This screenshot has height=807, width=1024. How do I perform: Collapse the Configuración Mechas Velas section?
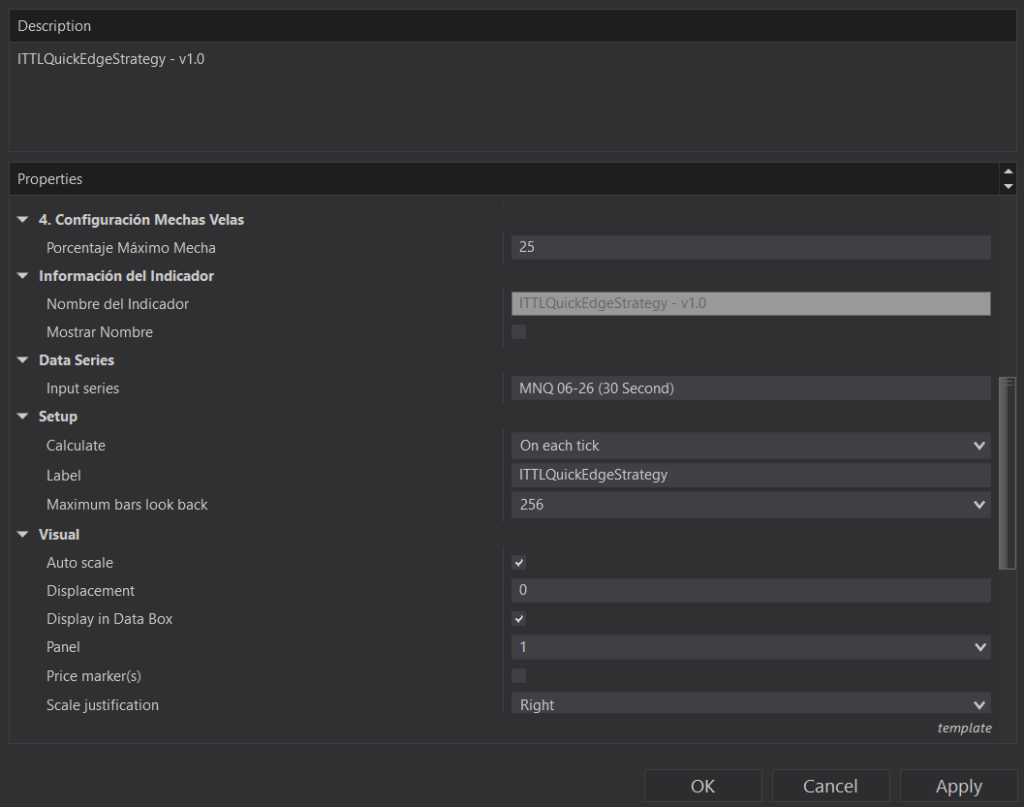(23, 220)
